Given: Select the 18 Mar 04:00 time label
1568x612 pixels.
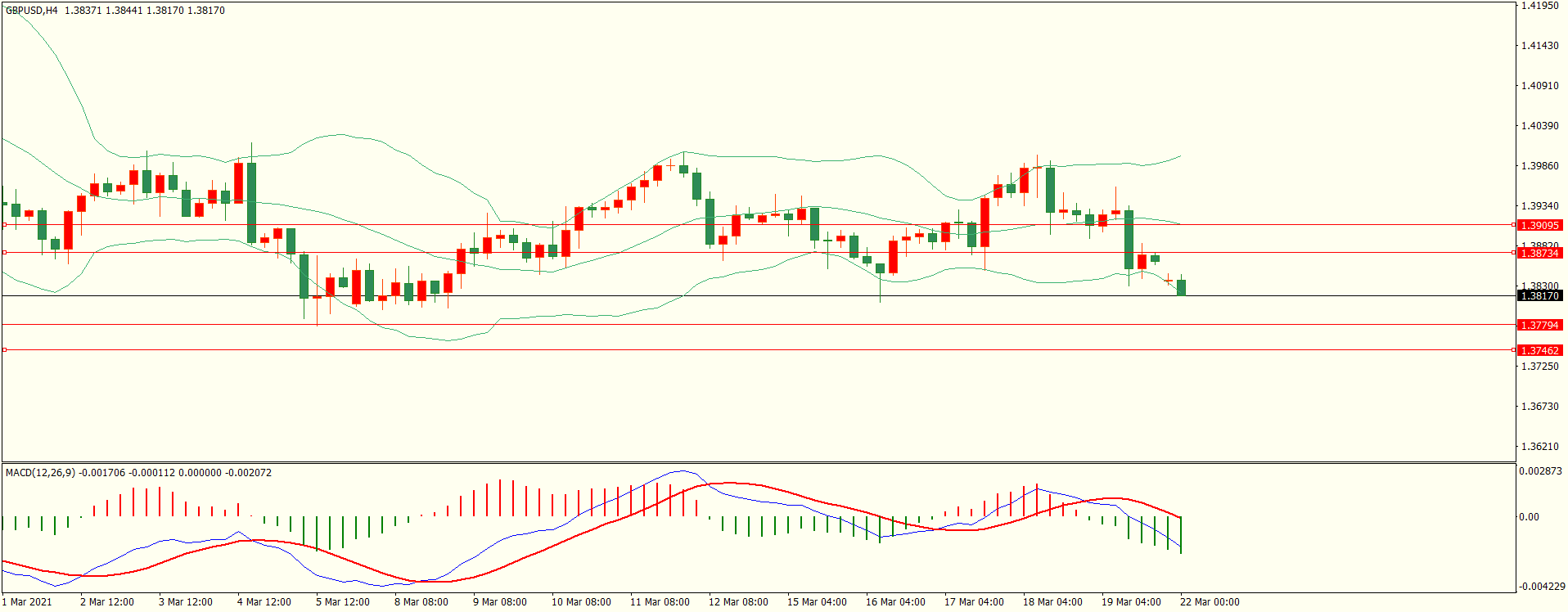Looking at the screenshot, I should pos(1052,602).
